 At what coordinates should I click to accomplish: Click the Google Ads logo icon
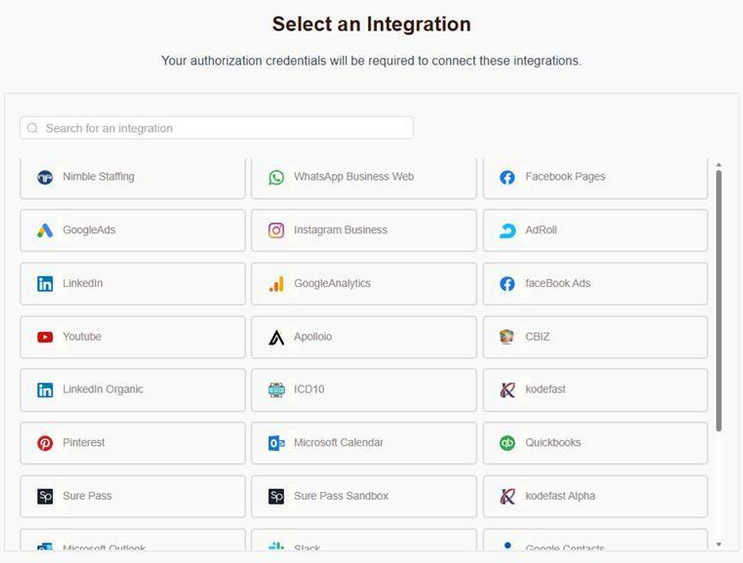pyautogui.click(x=45, y=230)
